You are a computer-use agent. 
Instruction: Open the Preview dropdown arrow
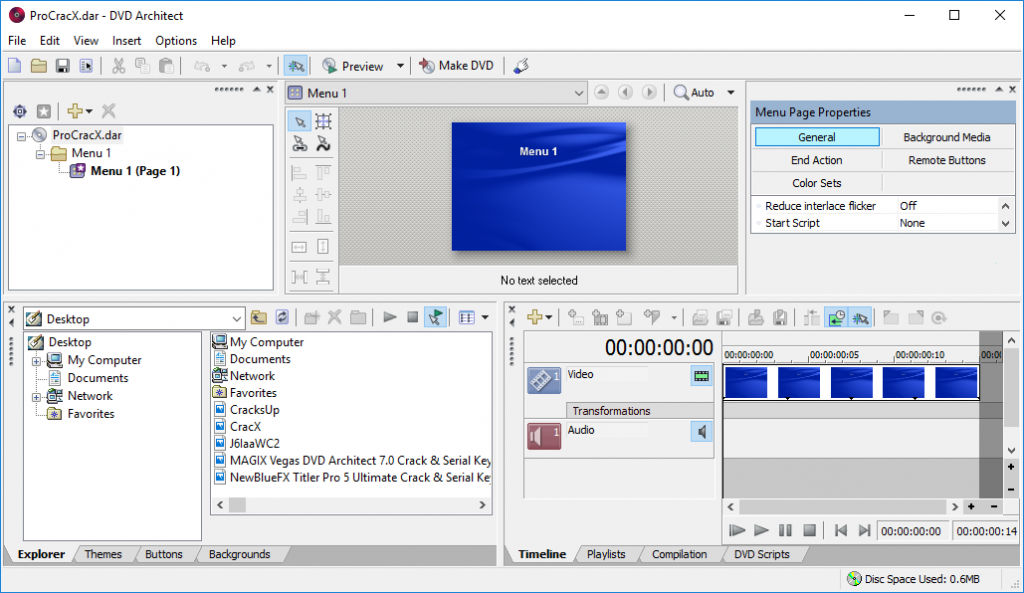pyautogui.click(x=400, y=66)
